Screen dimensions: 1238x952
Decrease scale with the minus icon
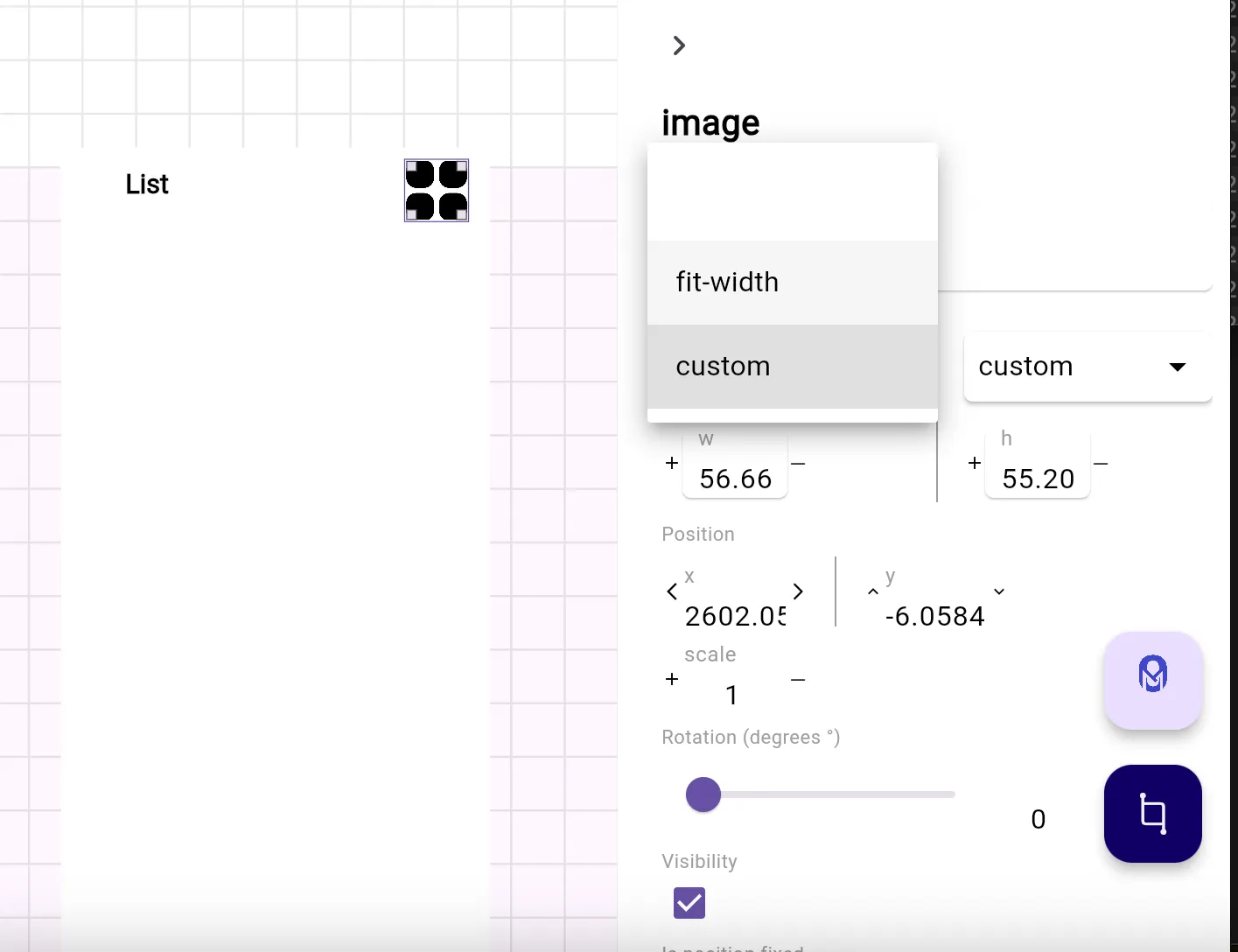(798, 680)
